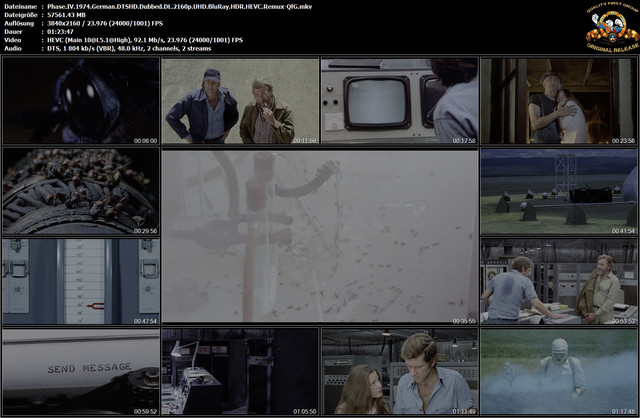The height and width of the screenshot is (418, 640).
Task: Select the Dateigröße value 57561.43 MB
Action: (x=67, y=15)
